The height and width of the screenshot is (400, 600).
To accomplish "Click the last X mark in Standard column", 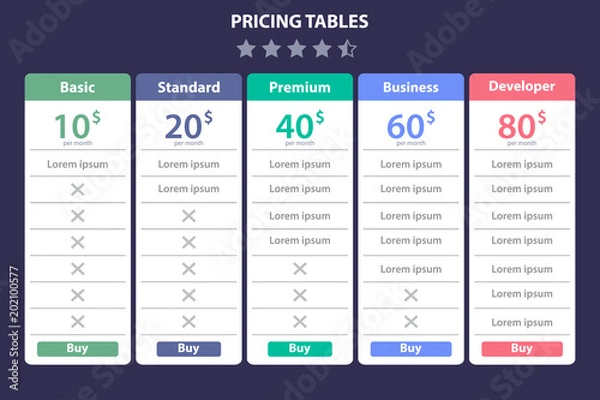I will (189, 322).
